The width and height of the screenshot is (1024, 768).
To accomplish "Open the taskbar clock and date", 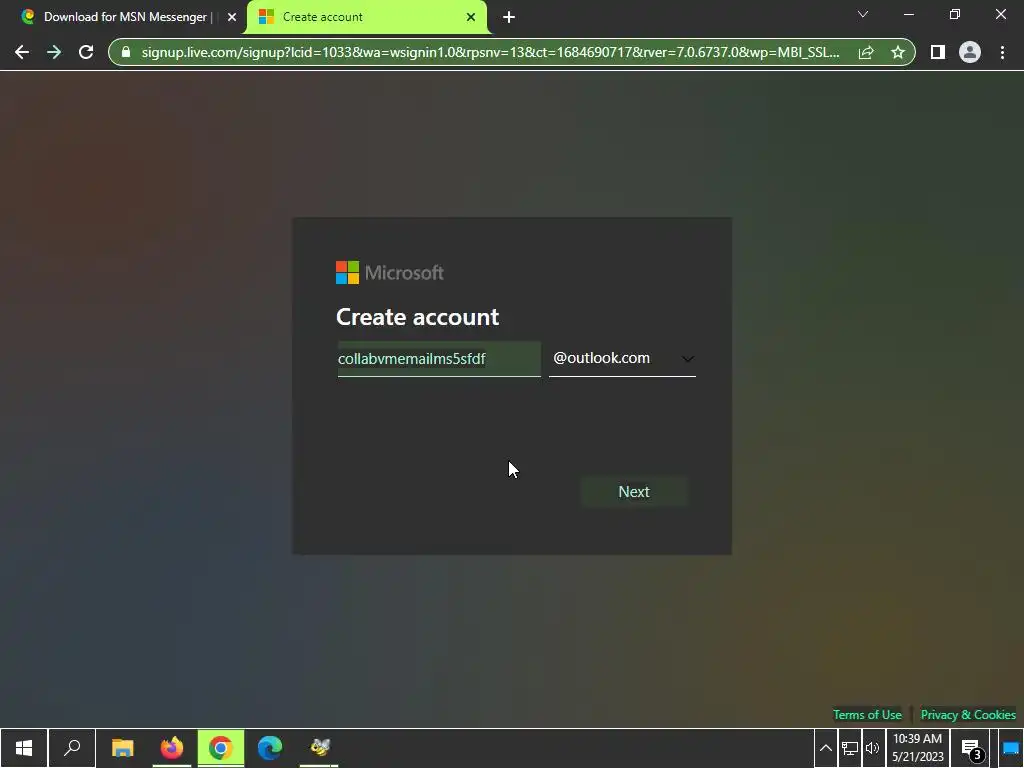I will coord(918,748).
